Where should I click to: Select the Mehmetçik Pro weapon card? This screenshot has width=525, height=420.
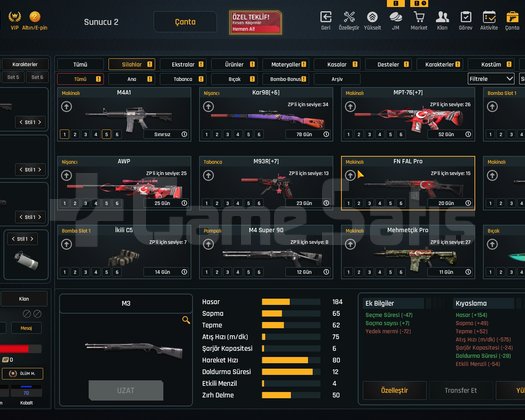(x=408, y=252)
